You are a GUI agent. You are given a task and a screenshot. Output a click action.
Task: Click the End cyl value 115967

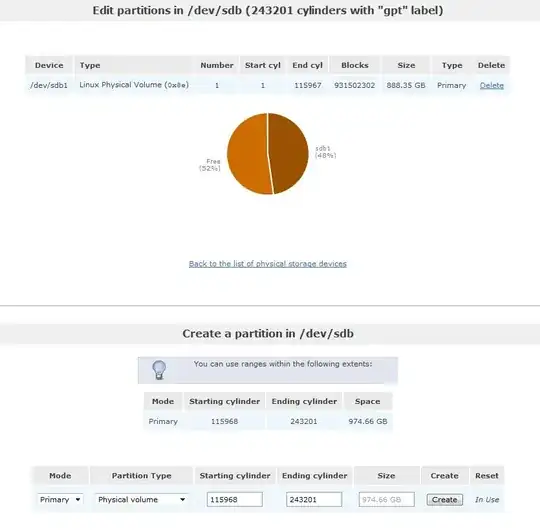click(308, 85)
